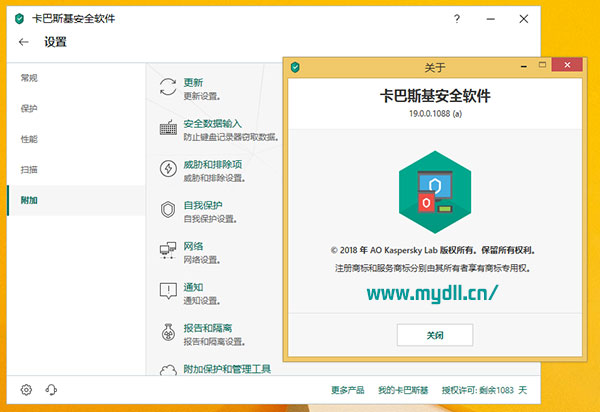Open the 安全数据输入 link

point(213,124)
